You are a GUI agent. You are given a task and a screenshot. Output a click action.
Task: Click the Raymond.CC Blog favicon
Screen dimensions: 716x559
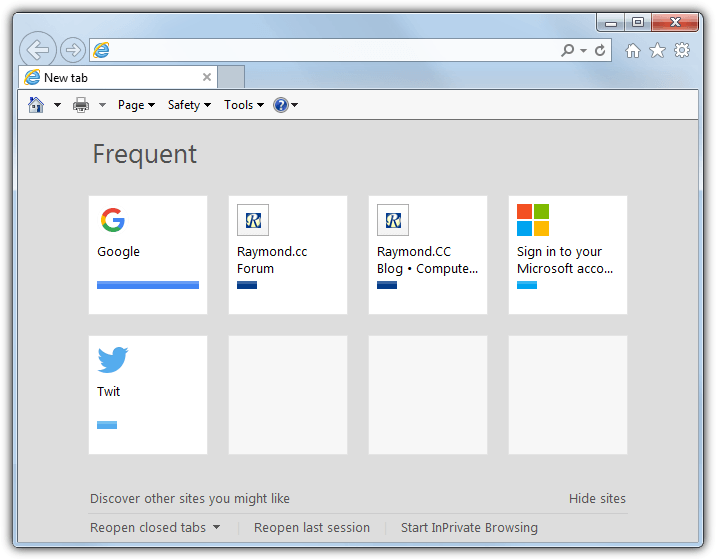pyautogui.click(x=393, y=220)
